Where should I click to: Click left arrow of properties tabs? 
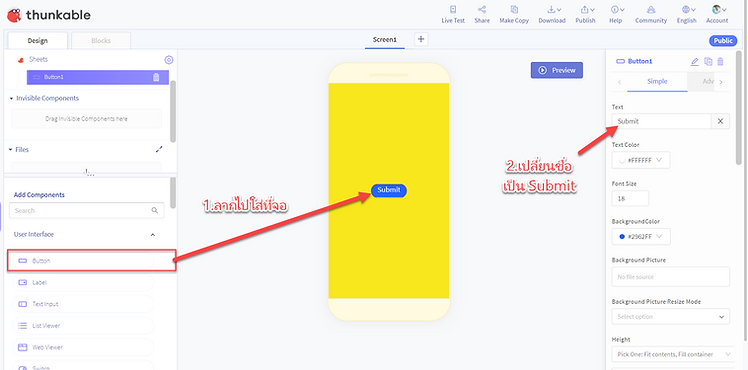point(619,82)
